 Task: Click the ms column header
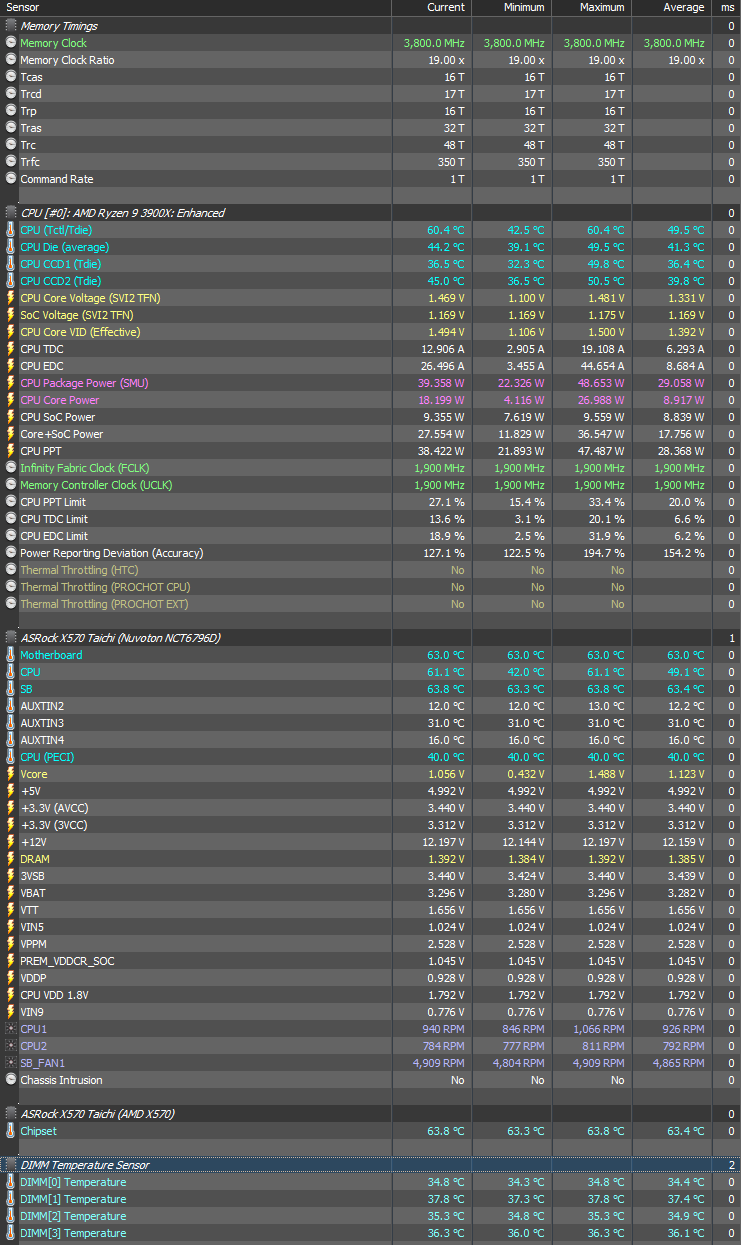coord(726,7)
